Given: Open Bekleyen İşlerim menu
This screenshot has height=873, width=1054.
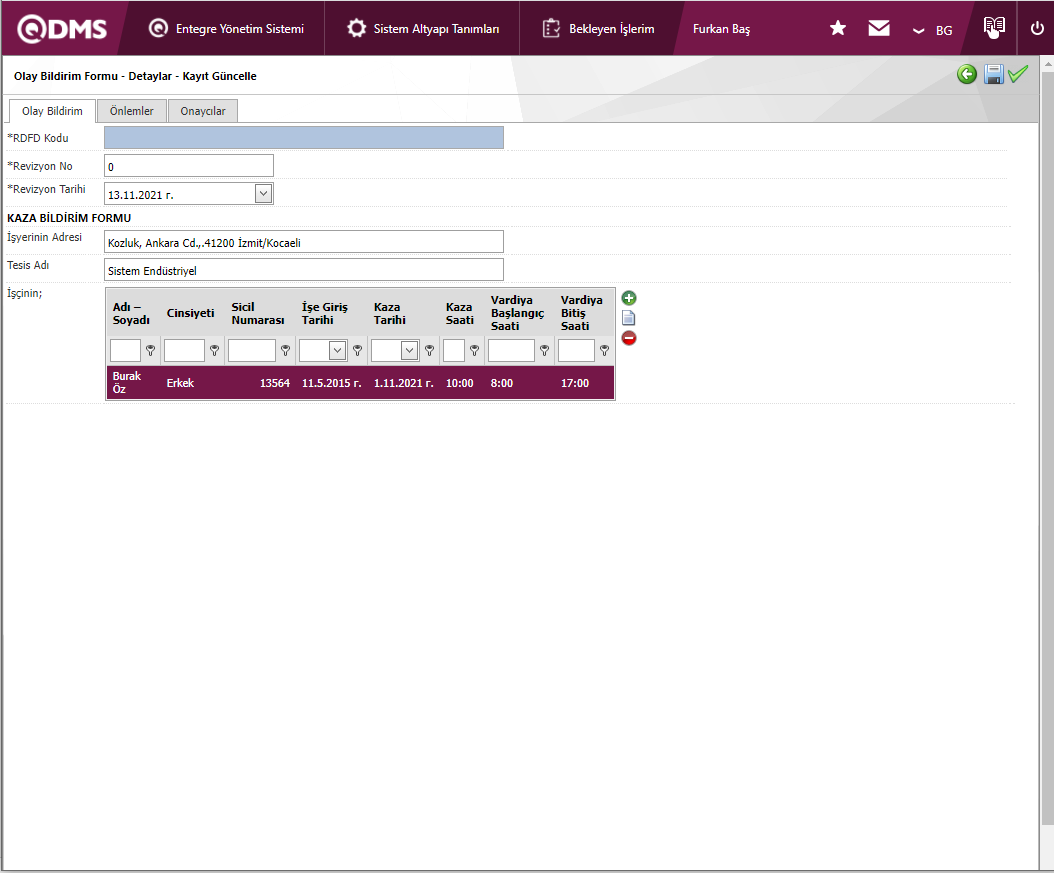Looking at the screenshot, I should [598, 29].
